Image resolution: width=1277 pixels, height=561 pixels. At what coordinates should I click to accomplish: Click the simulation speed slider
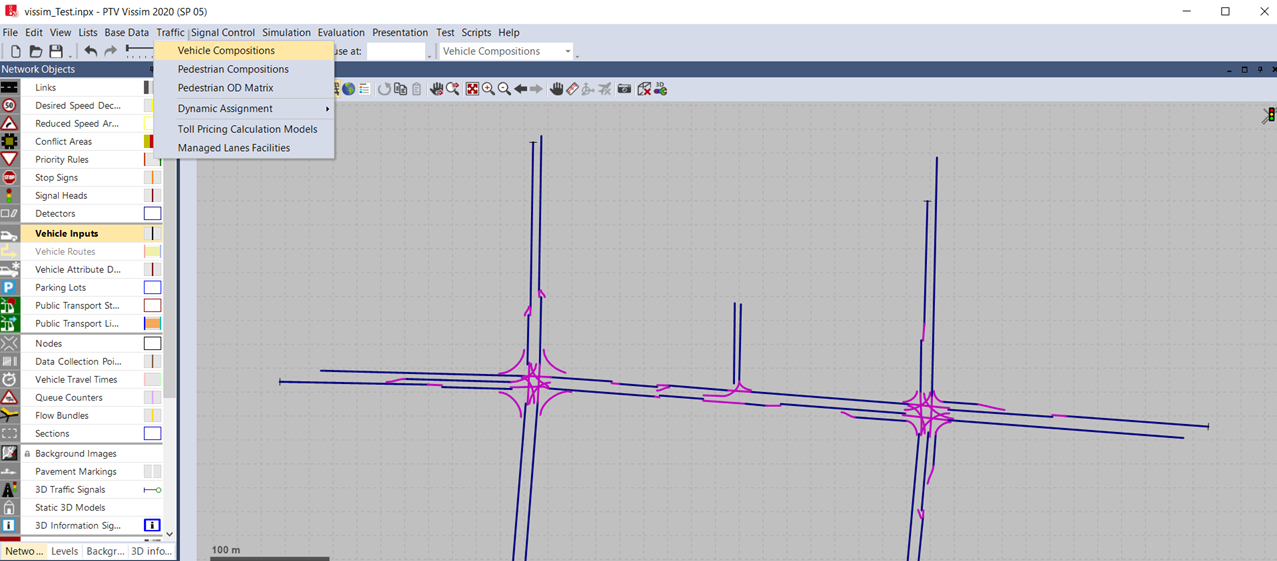[x=139, y=50]
